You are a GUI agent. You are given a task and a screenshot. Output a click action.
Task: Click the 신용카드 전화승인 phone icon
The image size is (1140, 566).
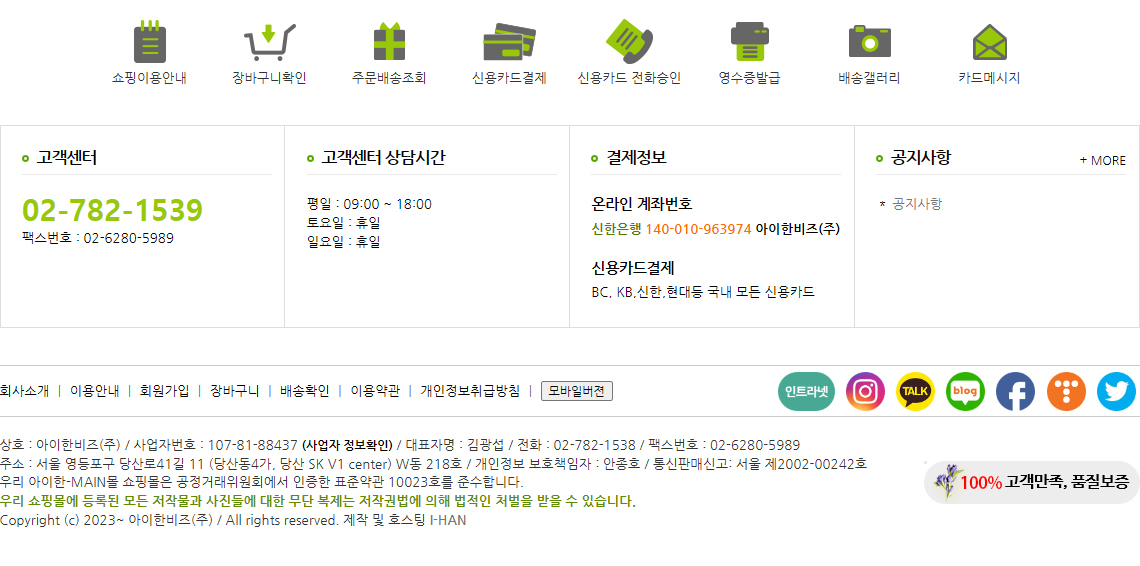(629, 39)
